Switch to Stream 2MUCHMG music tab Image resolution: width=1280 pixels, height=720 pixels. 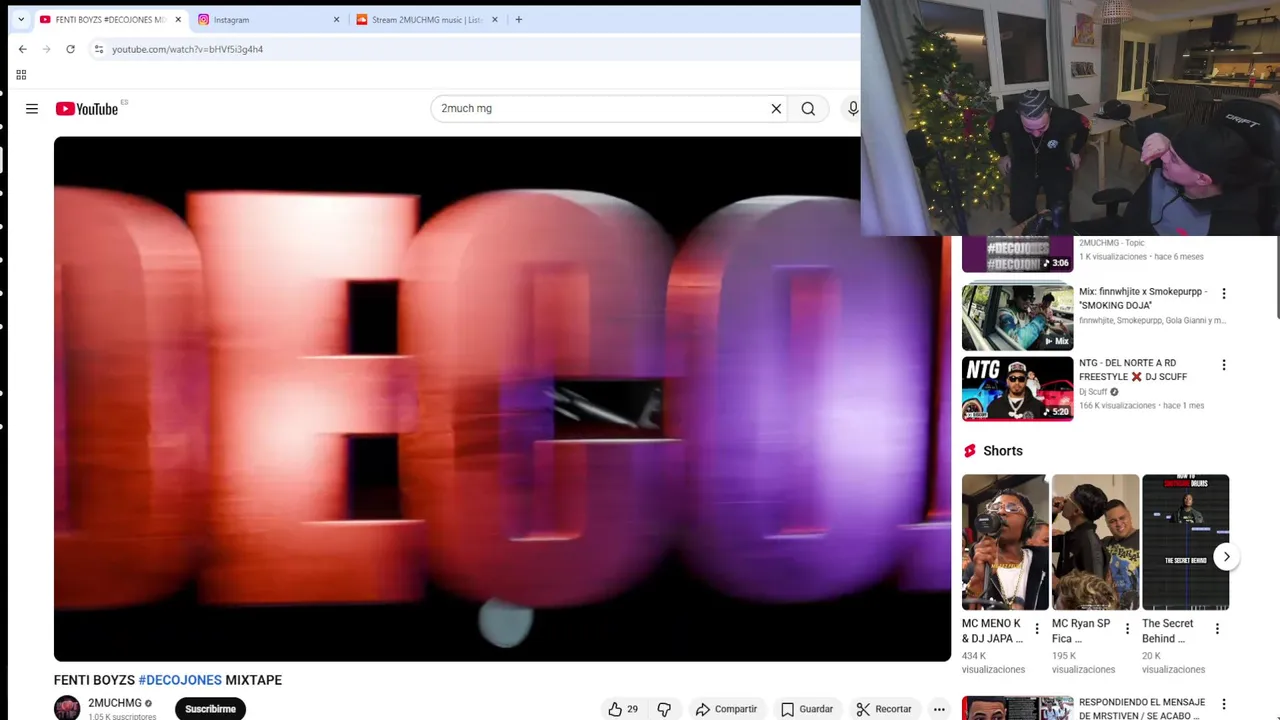pos(428,19)
